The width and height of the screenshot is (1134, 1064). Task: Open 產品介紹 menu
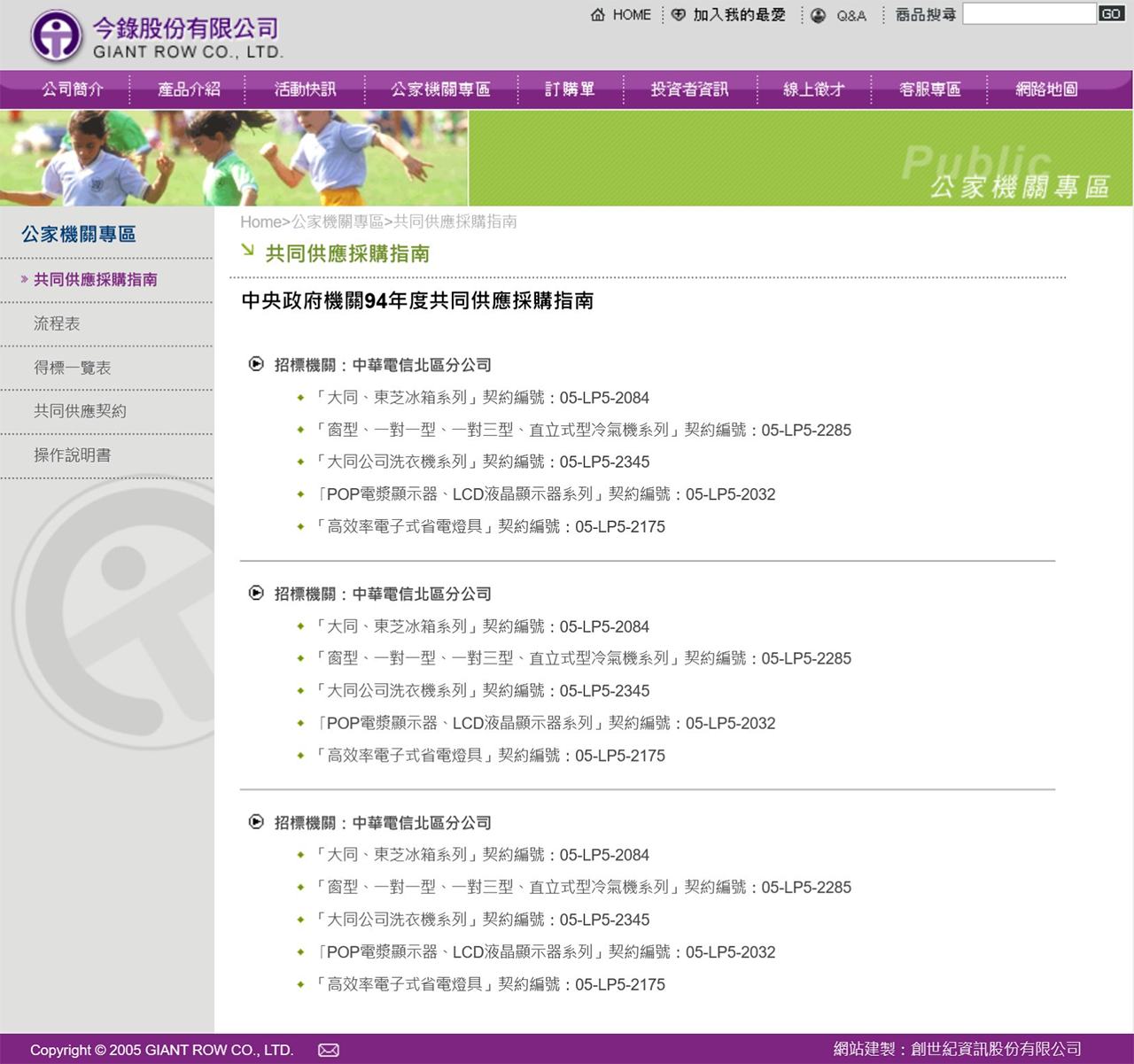pos(189,89)
